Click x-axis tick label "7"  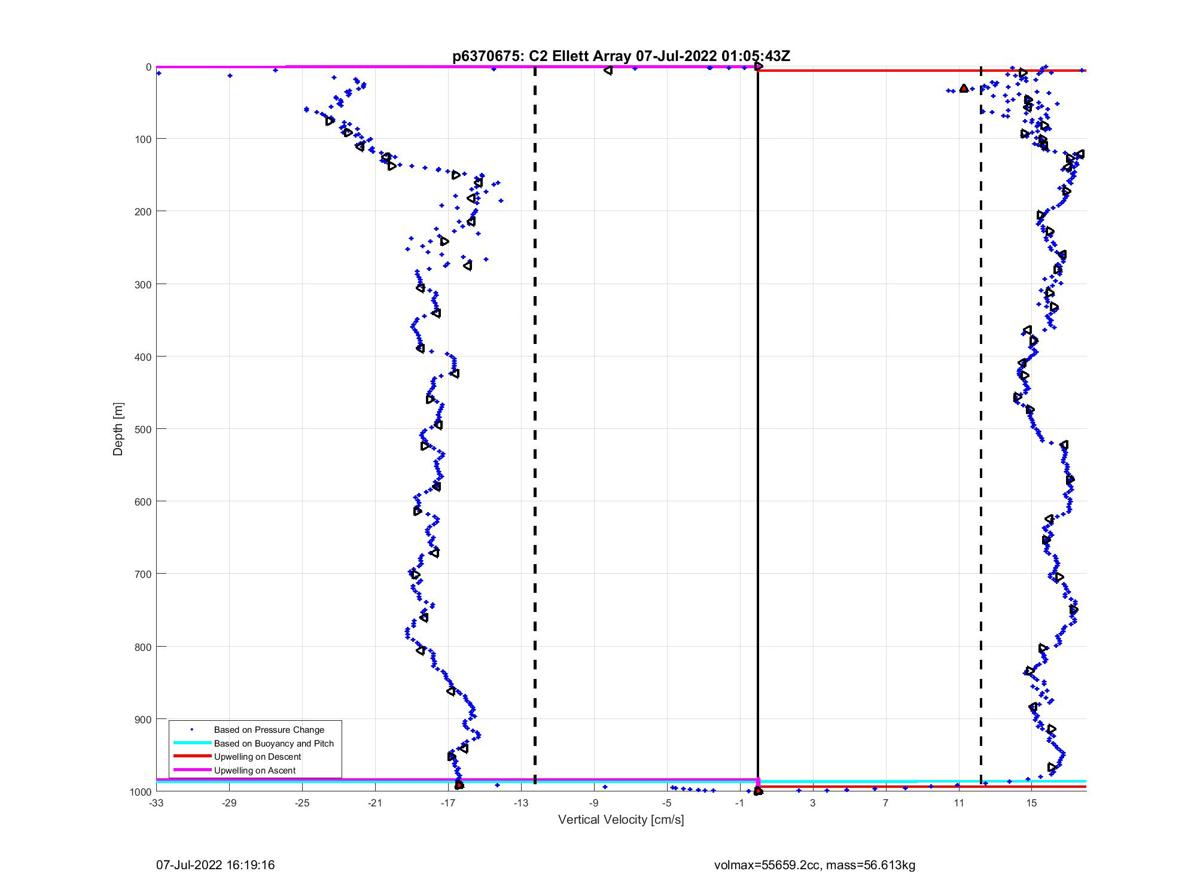[886, 802]
